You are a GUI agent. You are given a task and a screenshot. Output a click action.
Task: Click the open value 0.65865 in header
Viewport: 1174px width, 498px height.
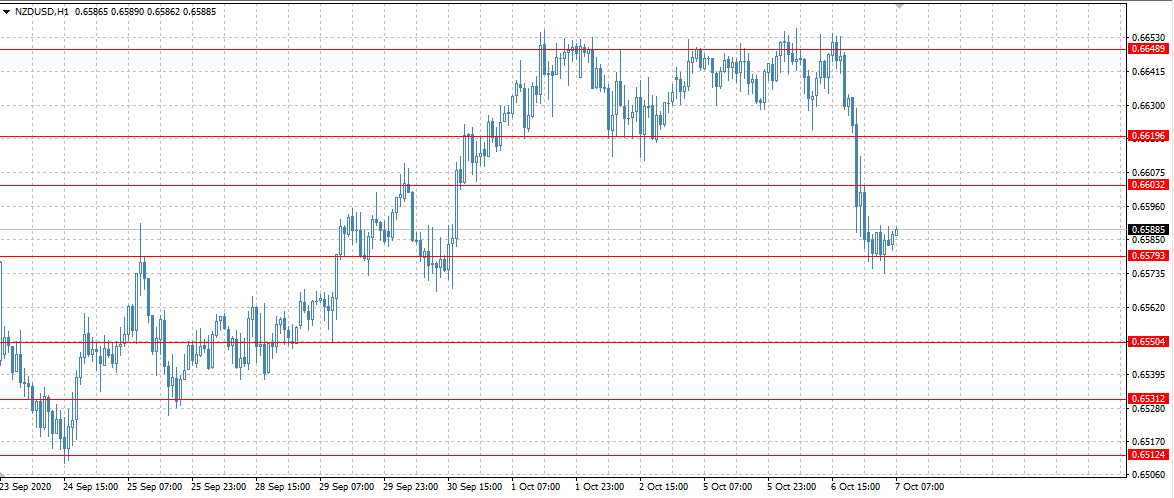pyautogui.click(x=90, y=12)
